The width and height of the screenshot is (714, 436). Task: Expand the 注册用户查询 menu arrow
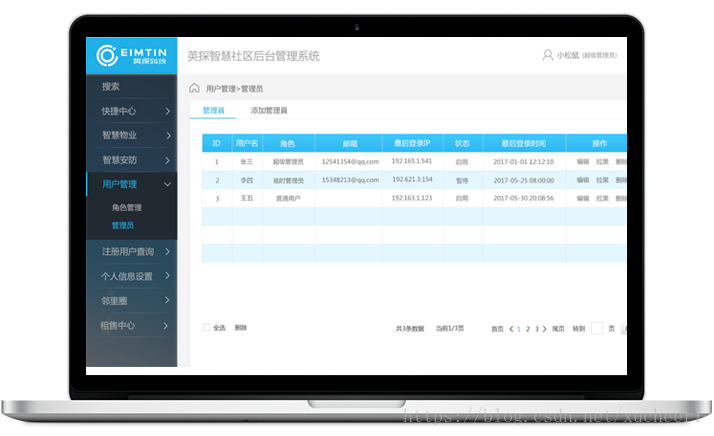point(167,251)
